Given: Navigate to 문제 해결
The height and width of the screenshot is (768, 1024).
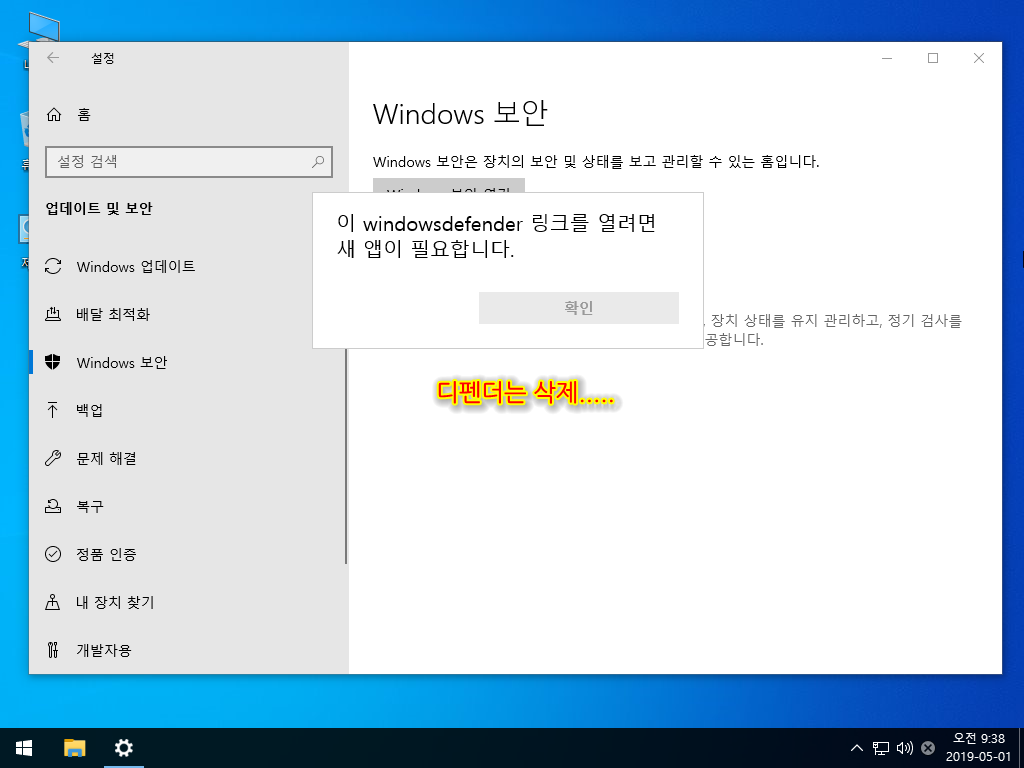Looking at the screenshot, I should [187, 458].
